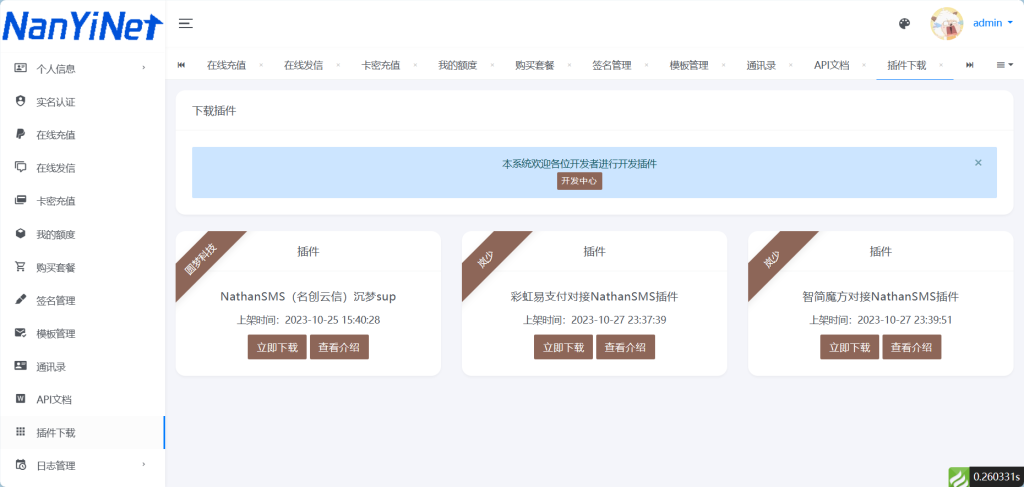Image resolution: width=1024 pixels, height=487 pixels.
Task: Switch to the 模板管理 tab
Action: point(688,65)
